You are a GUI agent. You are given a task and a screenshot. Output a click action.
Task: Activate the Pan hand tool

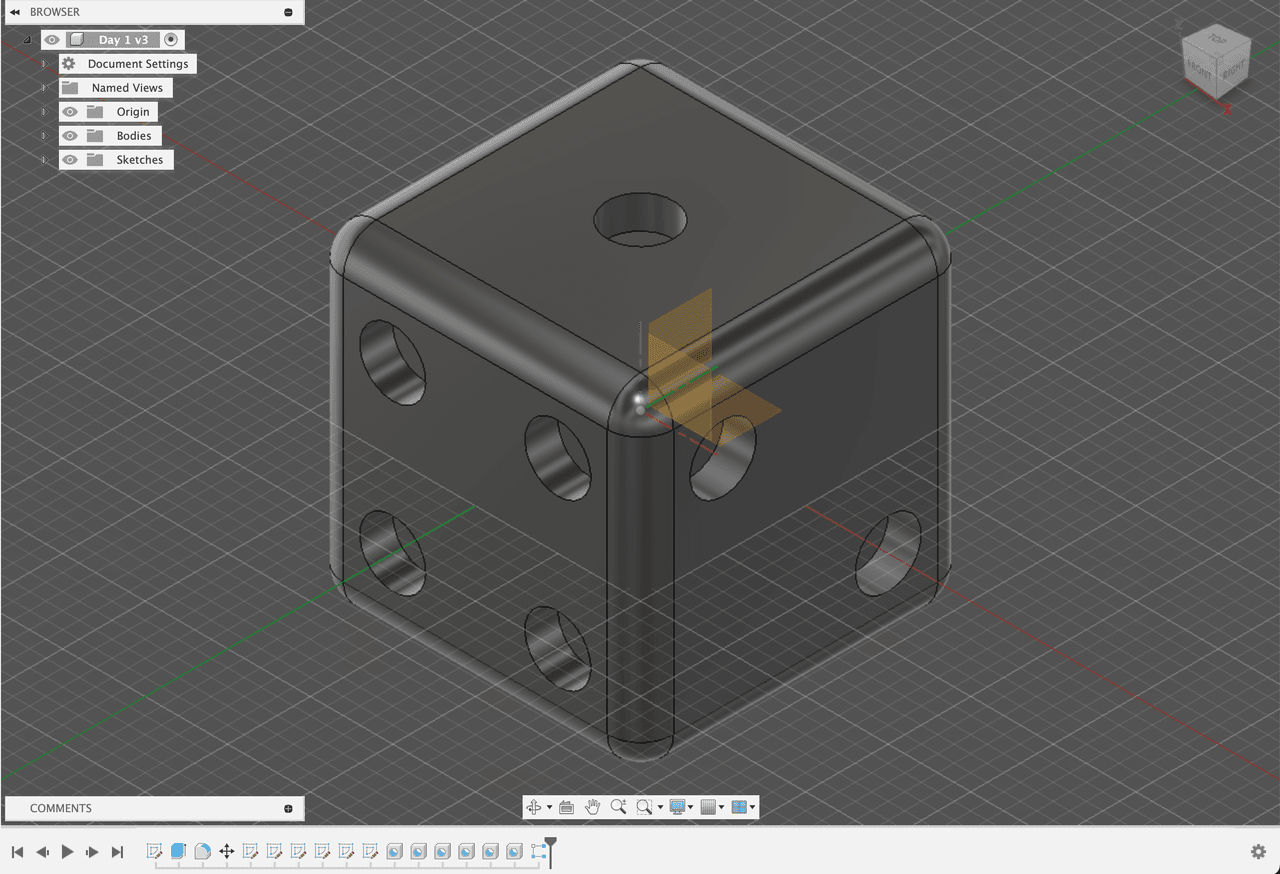tap(592, 807)
